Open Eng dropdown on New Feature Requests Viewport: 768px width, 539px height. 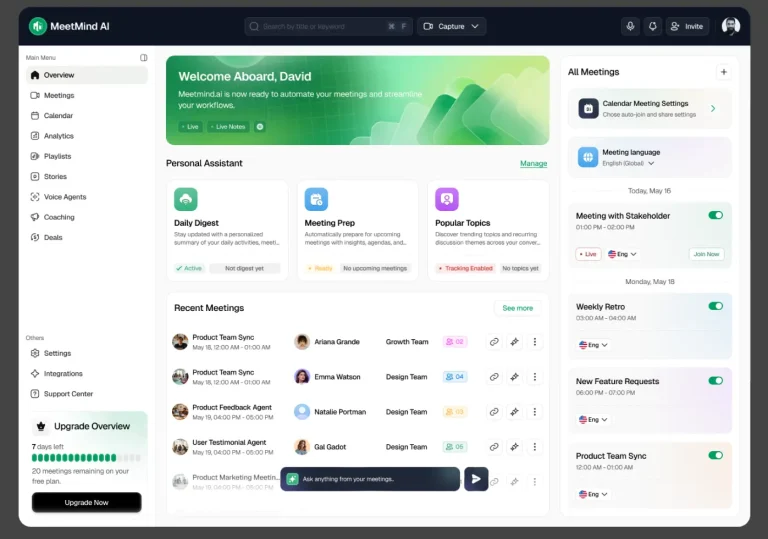[593, 419]
